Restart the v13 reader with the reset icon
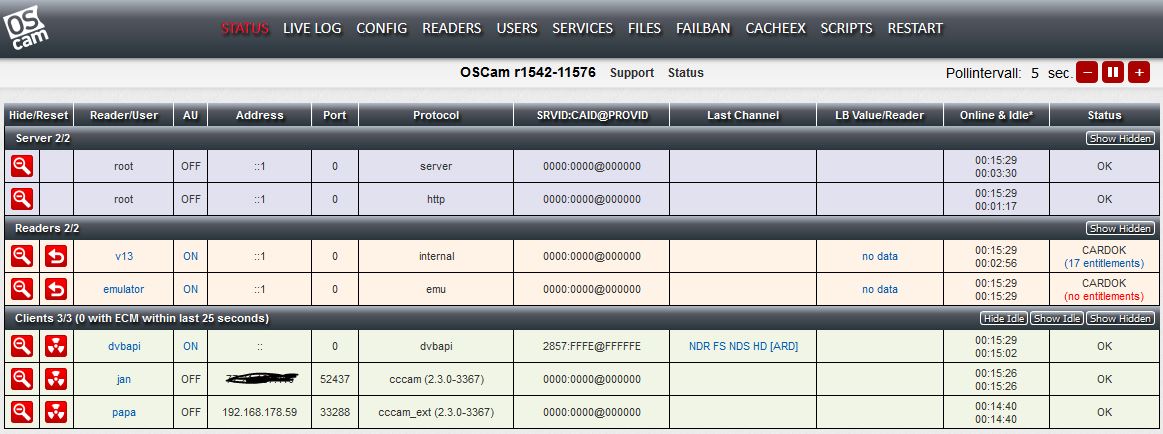Screen dimensions: 1163x434 click(56, 256)
